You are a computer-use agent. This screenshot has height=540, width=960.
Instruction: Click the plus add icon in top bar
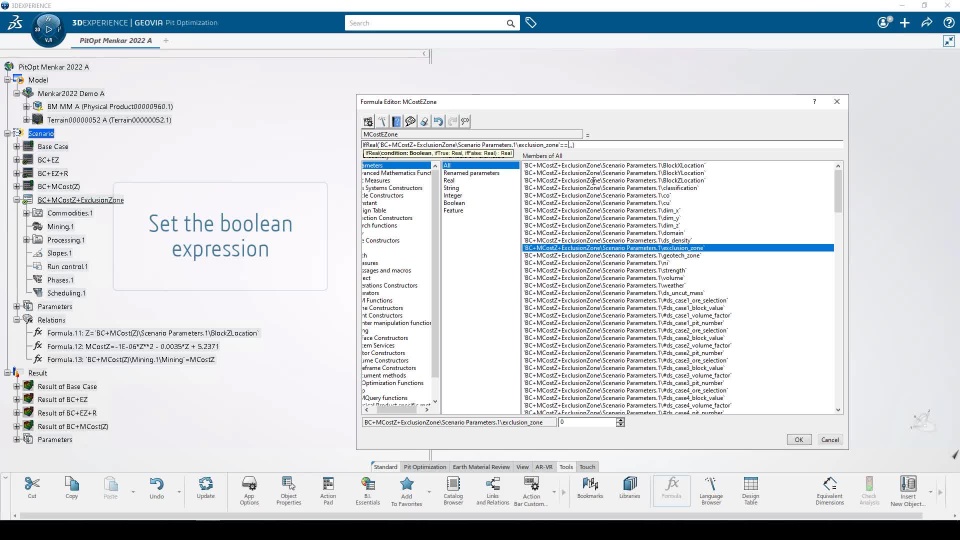pos(905,23)
